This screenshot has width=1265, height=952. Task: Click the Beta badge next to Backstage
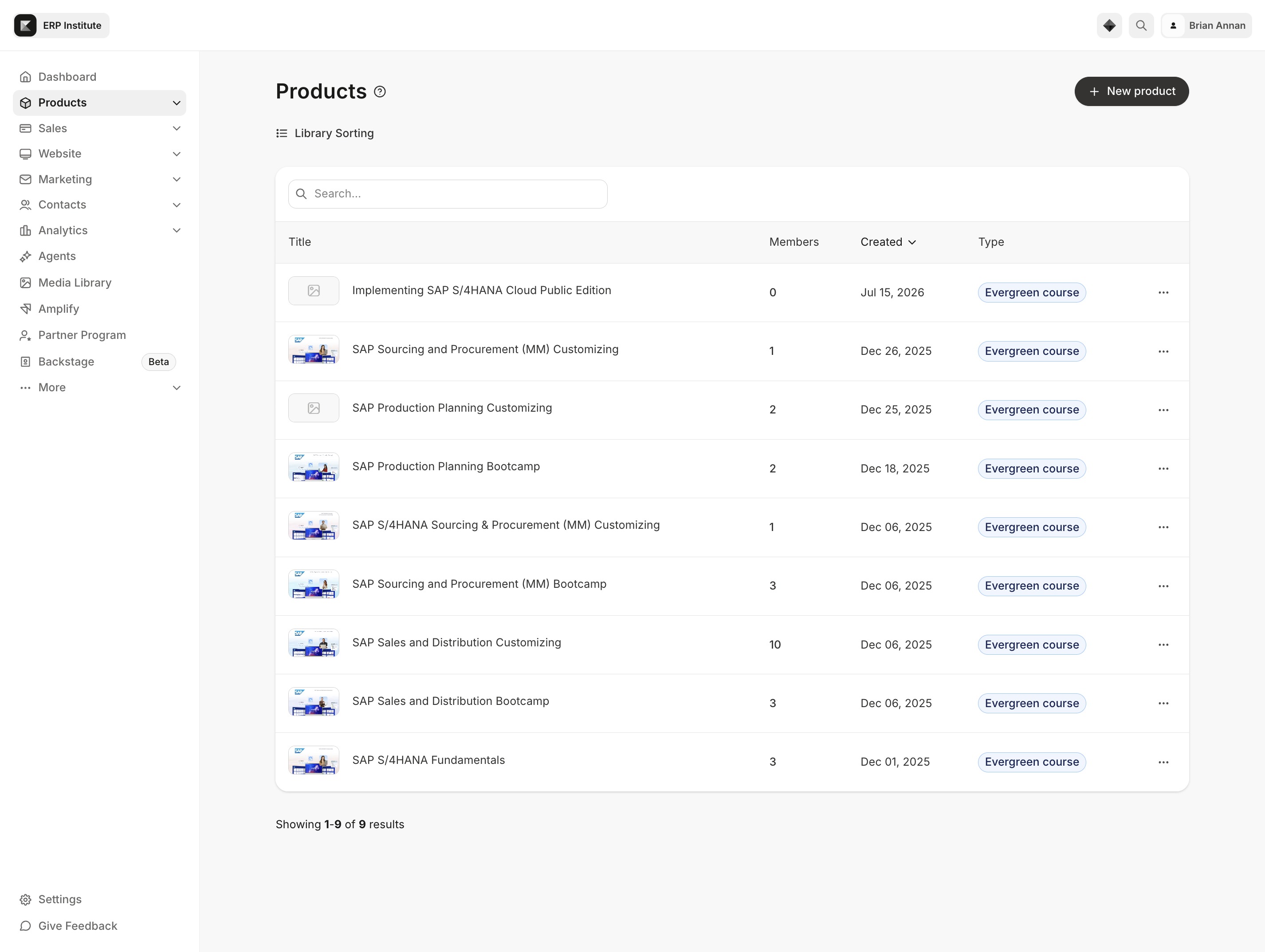[x=158, y=362]
